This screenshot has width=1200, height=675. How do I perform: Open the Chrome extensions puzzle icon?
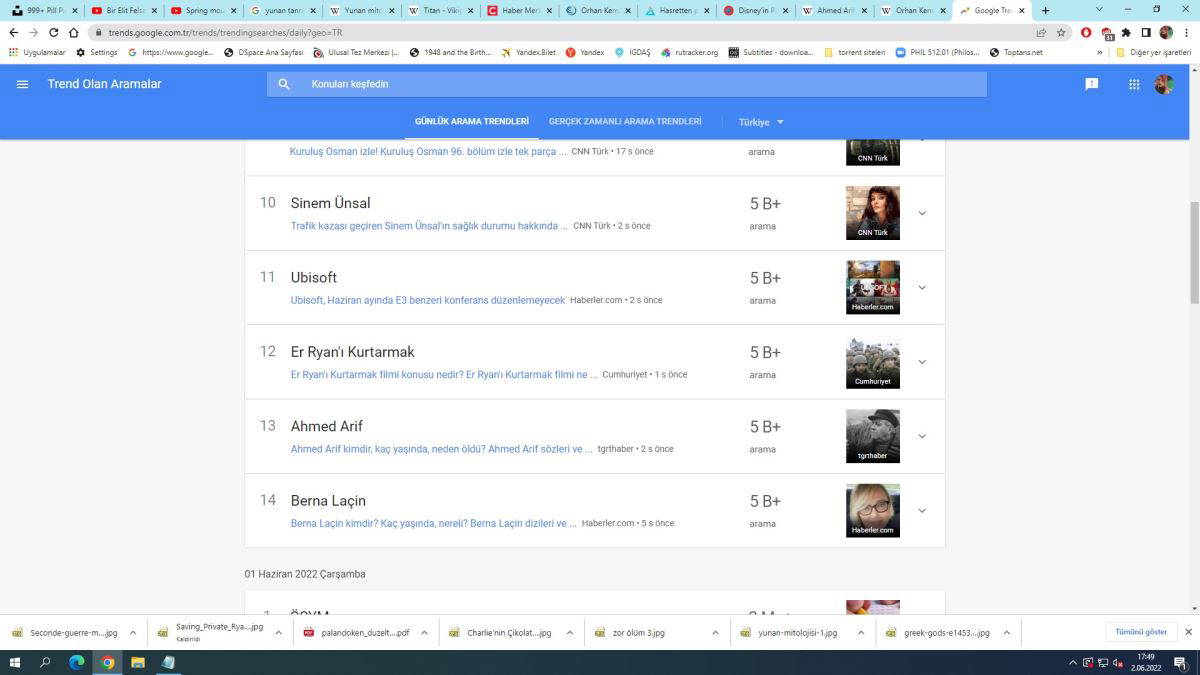click(x=1127, y=32)
